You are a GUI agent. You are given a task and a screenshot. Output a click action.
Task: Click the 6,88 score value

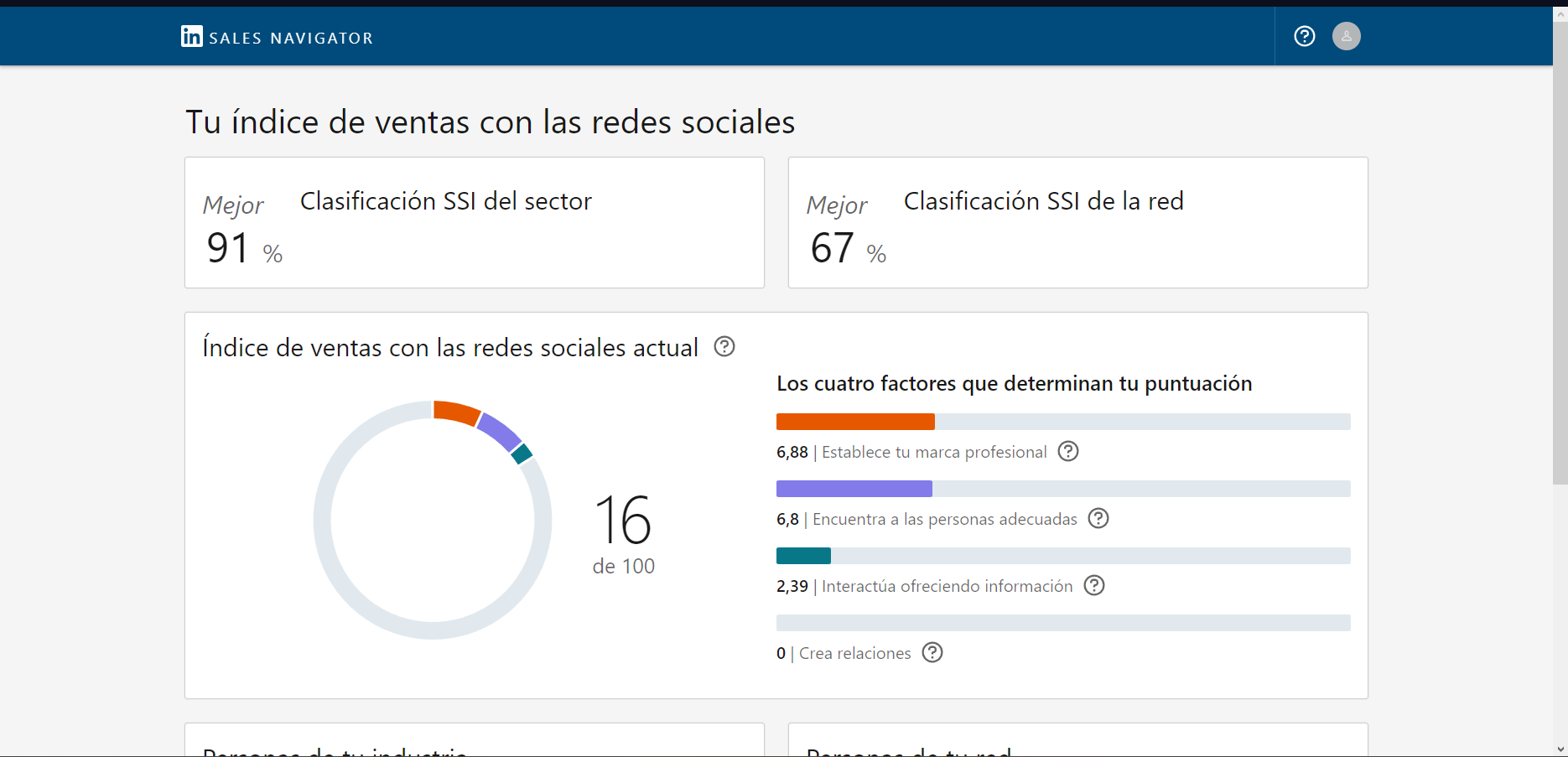792,452
